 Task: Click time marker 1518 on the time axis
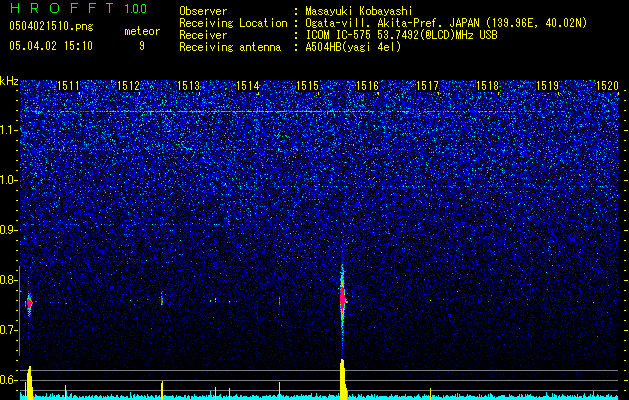[487, 86]
